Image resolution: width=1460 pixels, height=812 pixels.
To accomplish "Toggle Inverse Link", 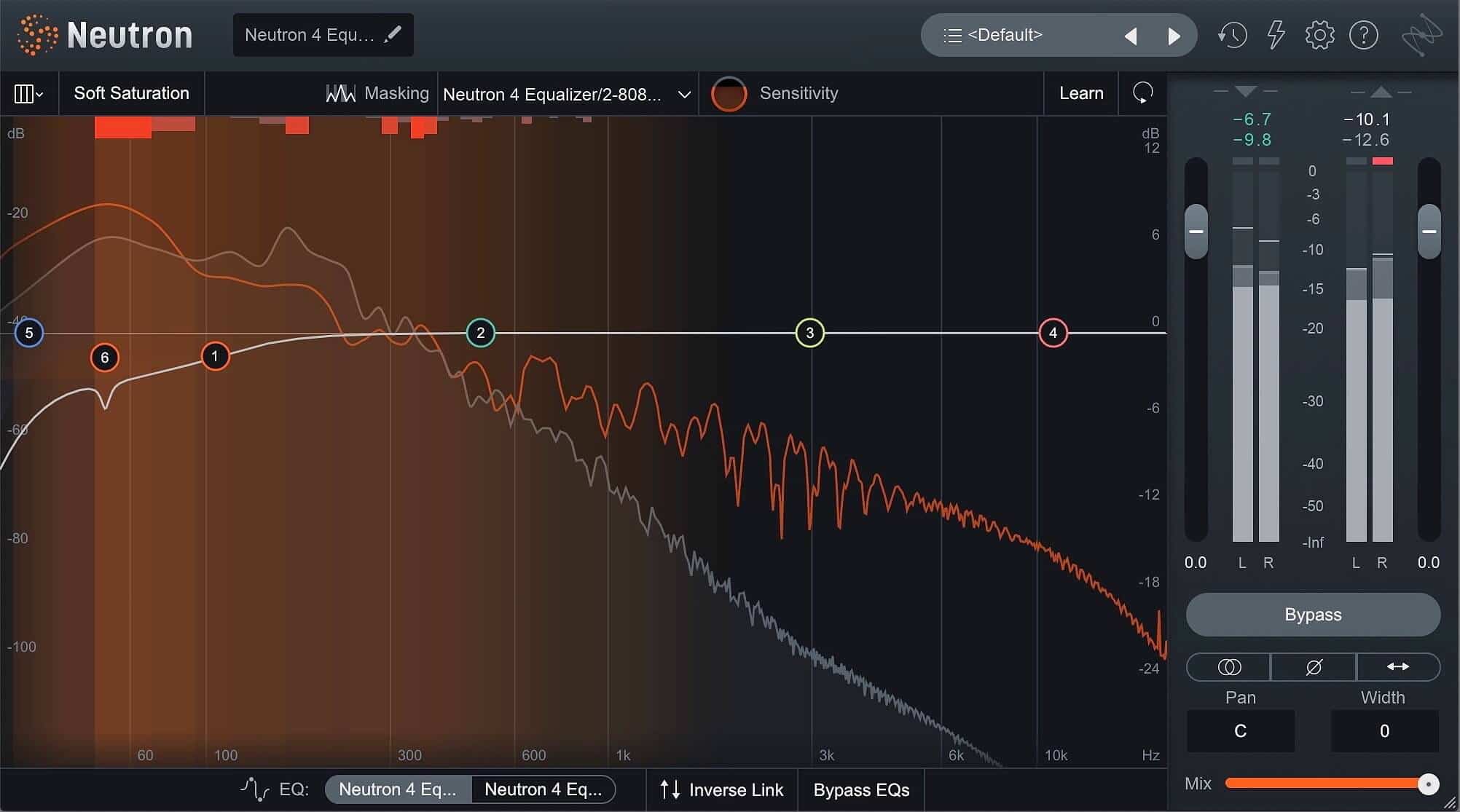I will coord(721,789).
